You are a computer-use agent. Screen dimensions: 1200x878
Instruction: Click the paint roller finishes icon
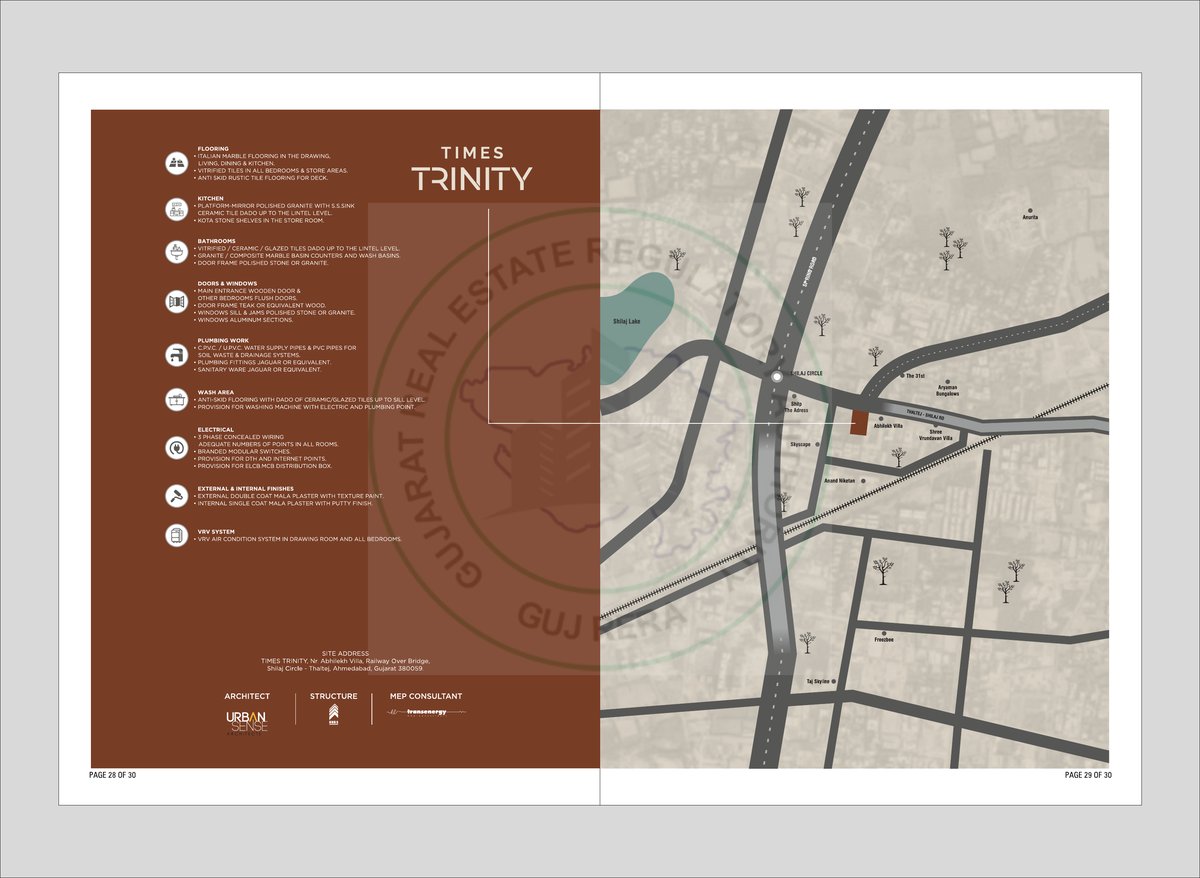(x=177, y=495)
